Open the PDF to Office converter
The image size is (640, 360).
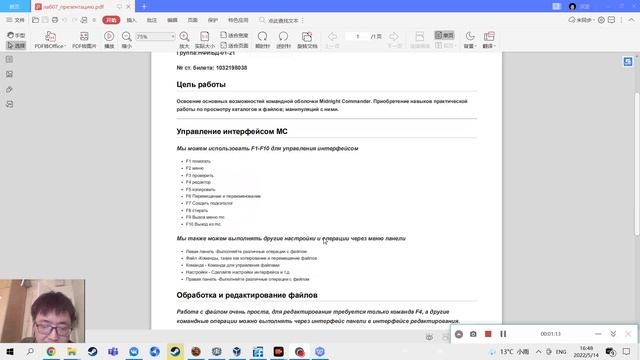click(x=50, y=40)
